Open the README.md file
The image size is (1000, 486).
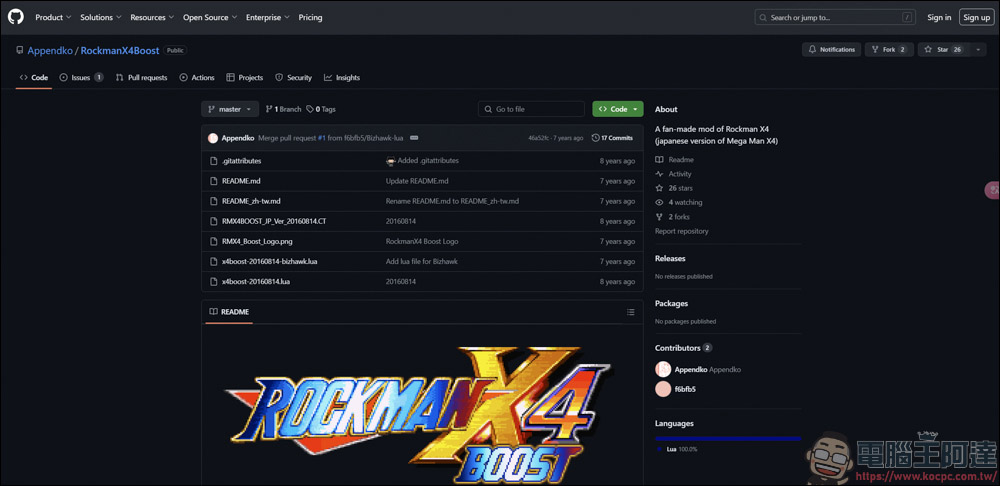241,181
